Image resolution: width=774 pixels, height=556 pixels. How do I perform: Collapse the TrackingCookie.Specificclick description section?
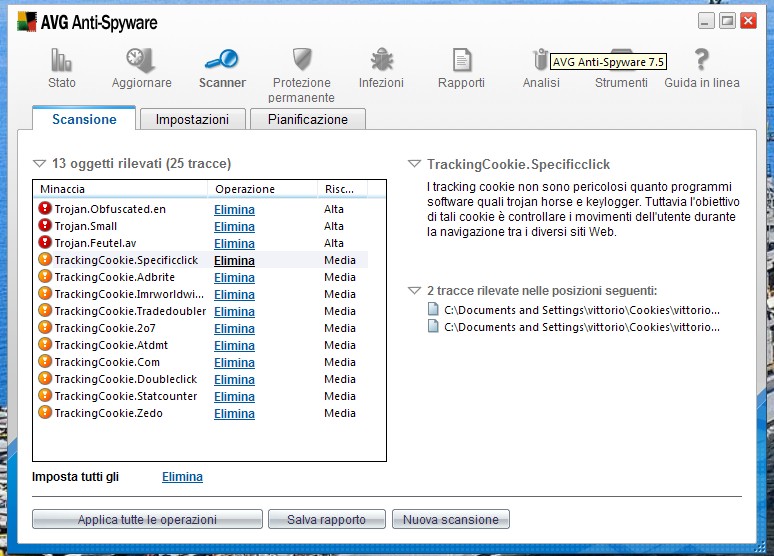click(x=414, y=164)
